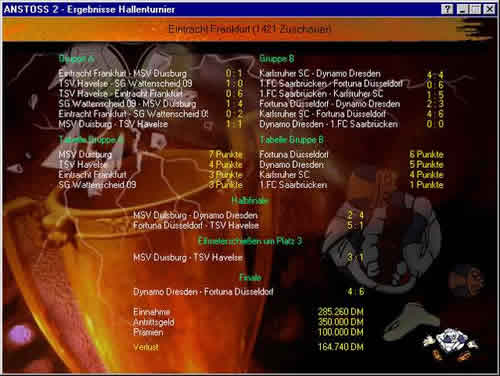Screen dimensions: 500x376
Task: Click match '1.FC Saarbrücken - Fortuna Düsseldorf'
Action: [x=331, y=83]
